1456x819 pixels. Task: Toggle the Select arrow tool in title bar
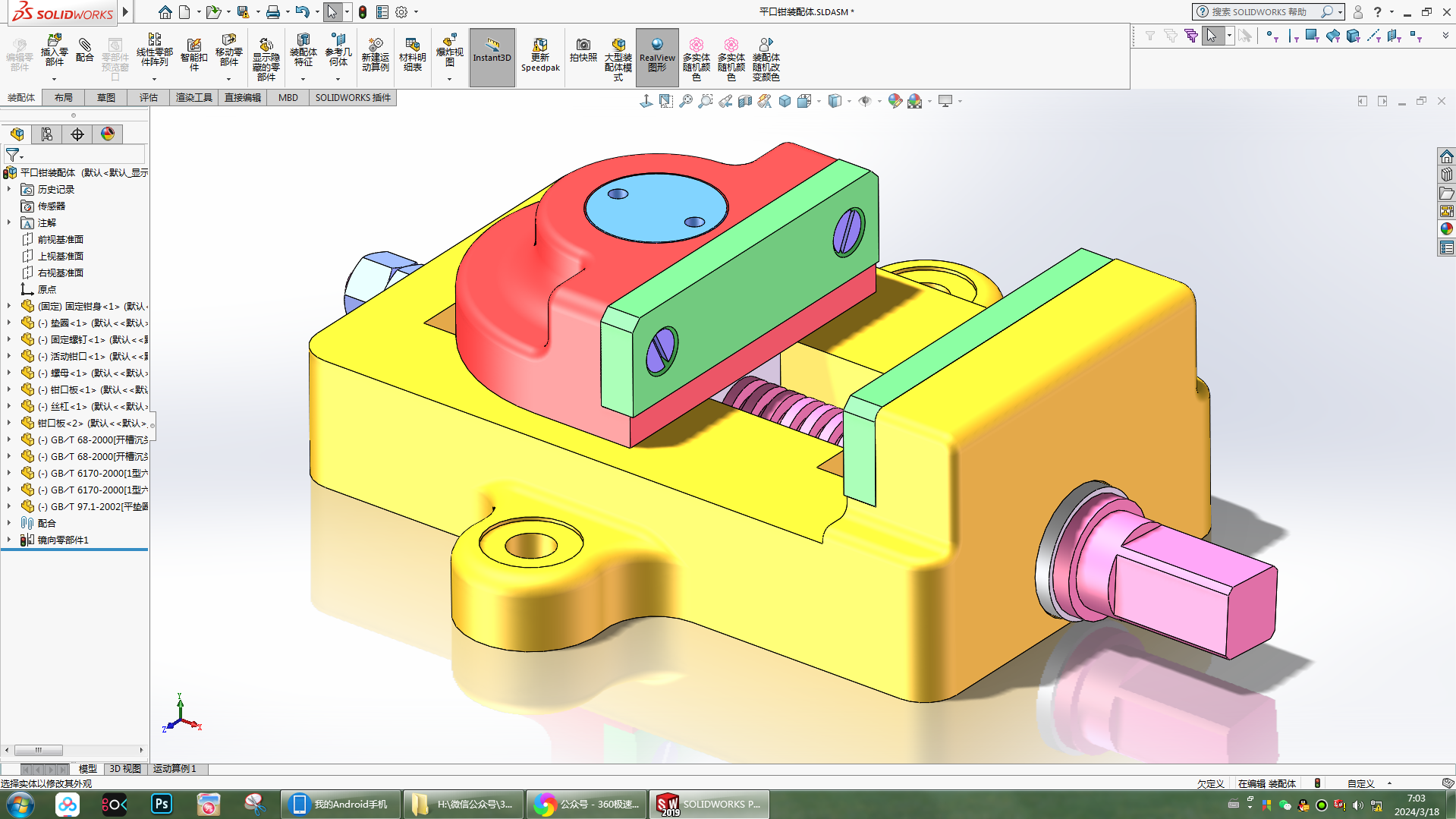coord(332,12)
